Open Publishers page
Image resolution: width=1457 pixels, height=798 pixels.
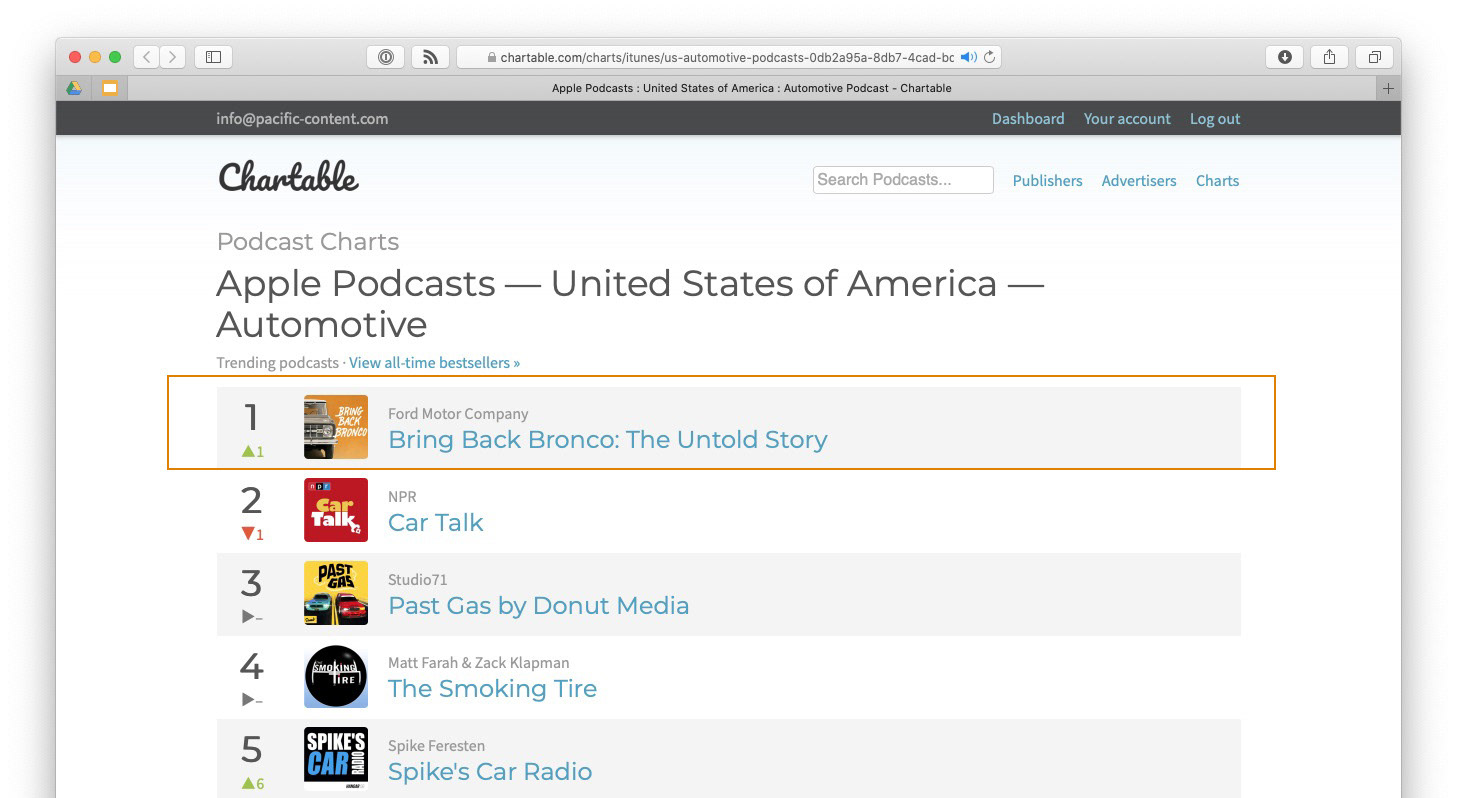[1047, 181]
